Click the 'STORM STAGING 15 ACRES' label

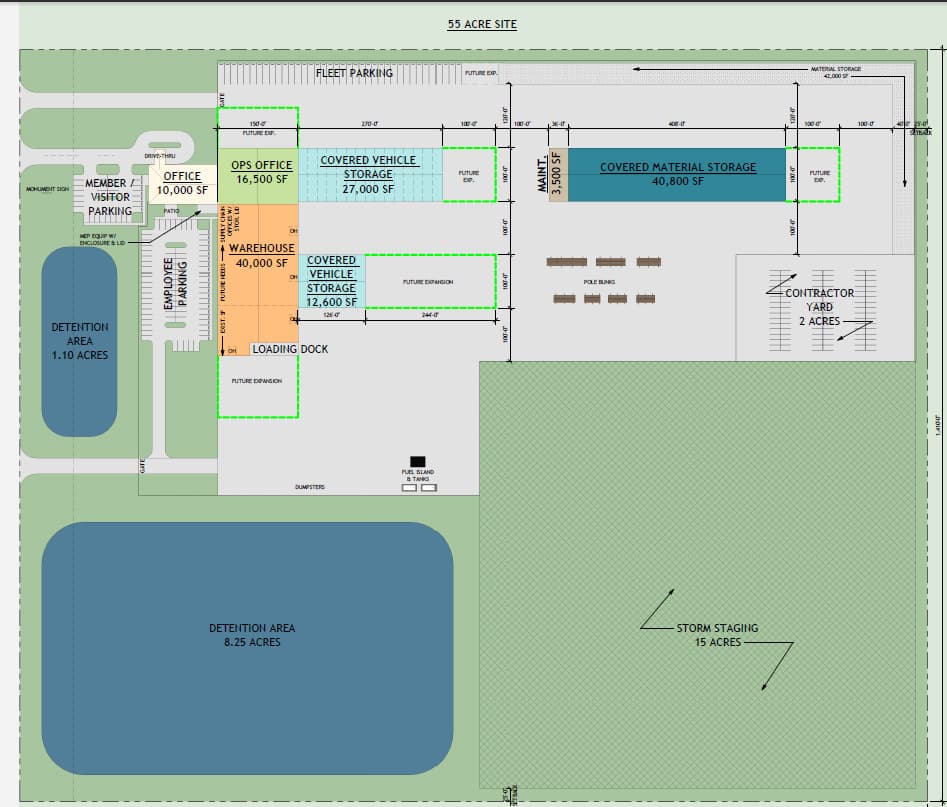(717, 635)
